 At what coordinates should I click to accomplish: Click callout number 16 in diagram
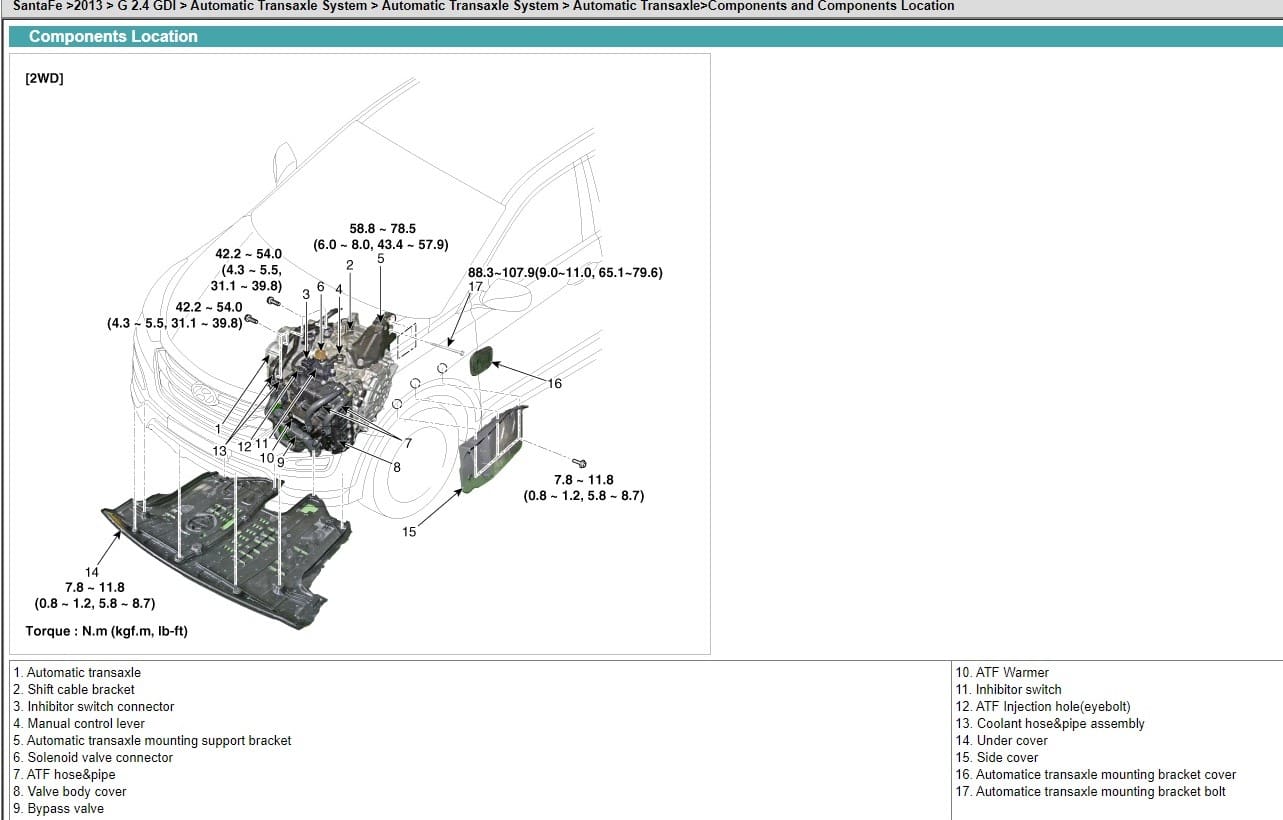point(555,384)
